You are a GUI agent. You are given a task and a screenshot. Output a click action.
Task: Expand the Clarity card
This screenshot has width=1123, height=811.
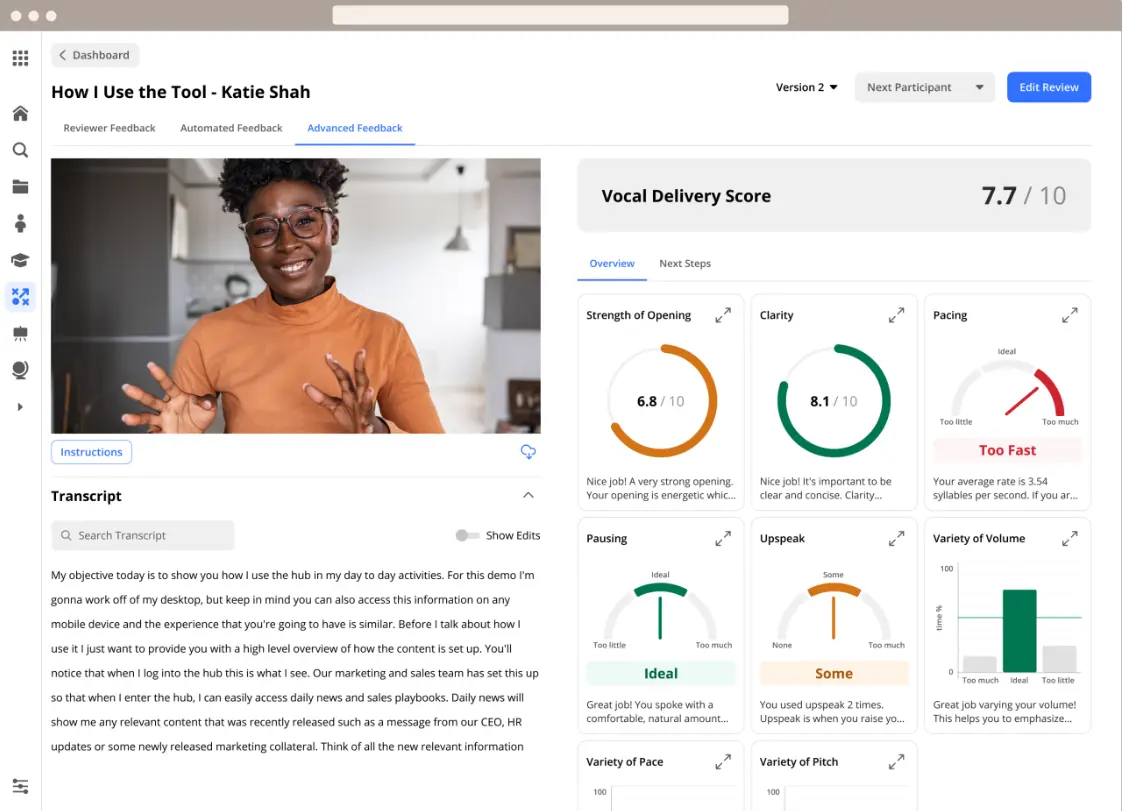coord(896,315)
